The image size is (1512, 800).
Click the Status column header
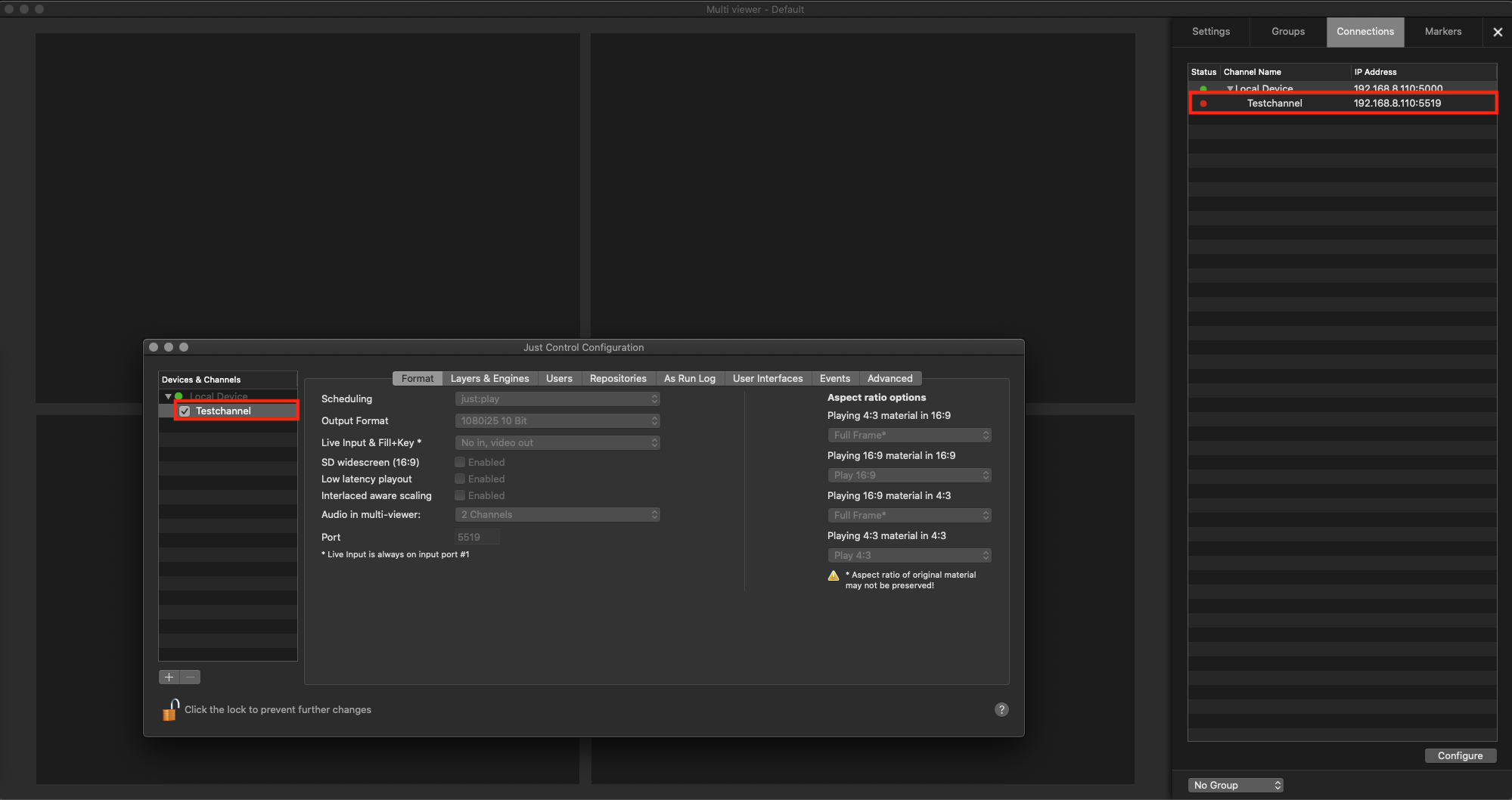pos(1203,72)
